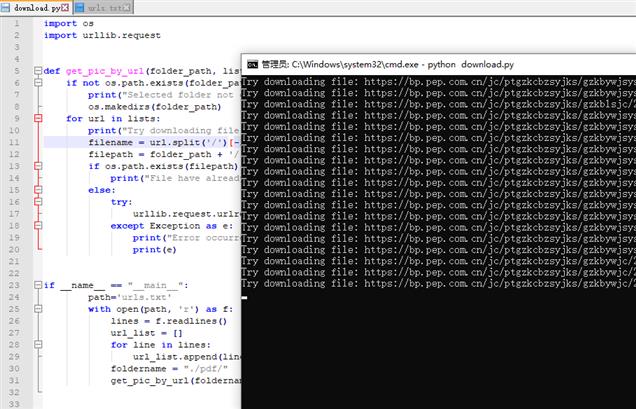Click line number 22 in the margin
The width and height of the screenshot is (636, 409).
tap(14, 273)
